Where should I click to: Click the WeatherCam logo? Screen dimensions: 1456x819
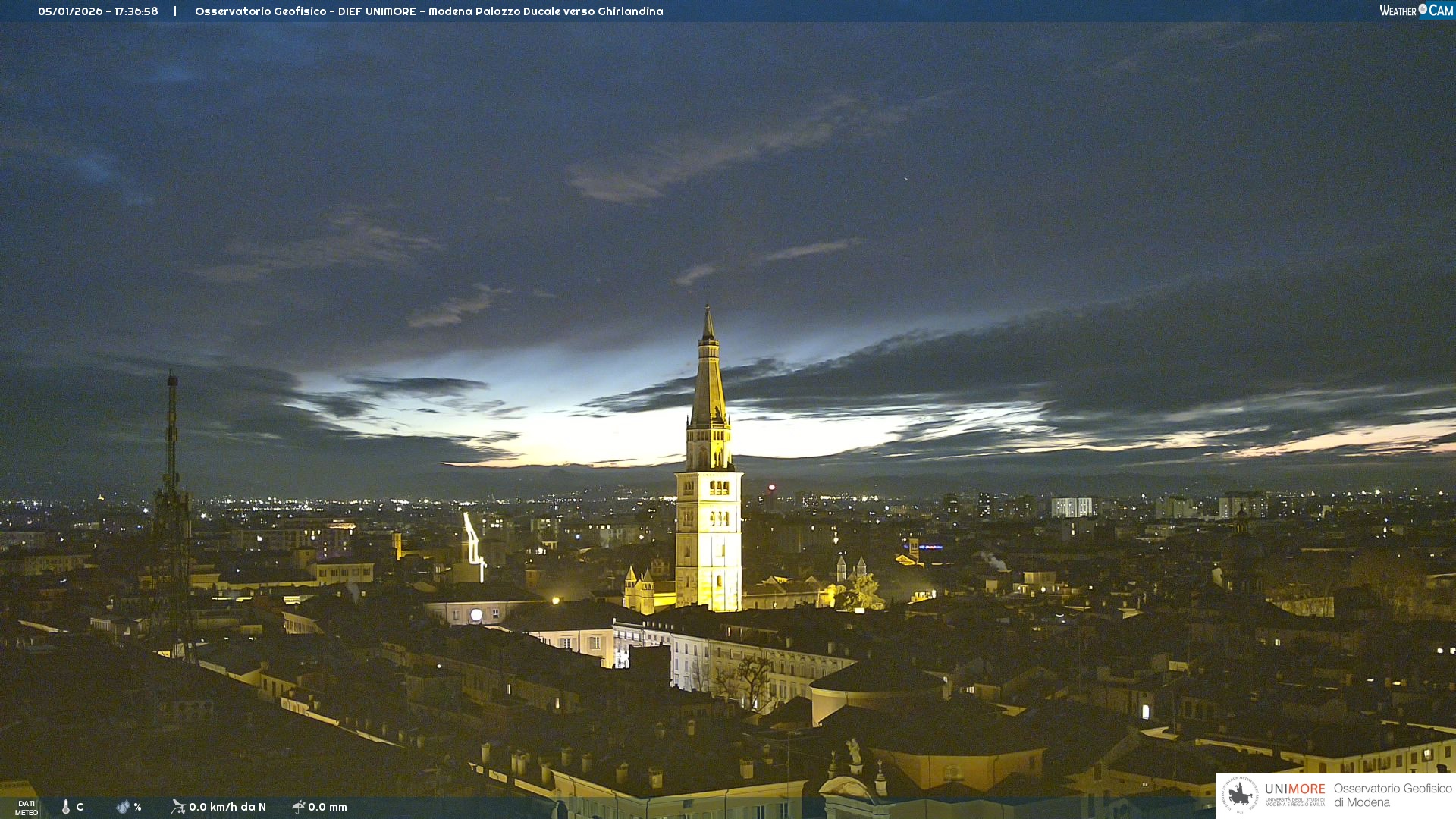pyautogui.click(x=1416, y=11)
